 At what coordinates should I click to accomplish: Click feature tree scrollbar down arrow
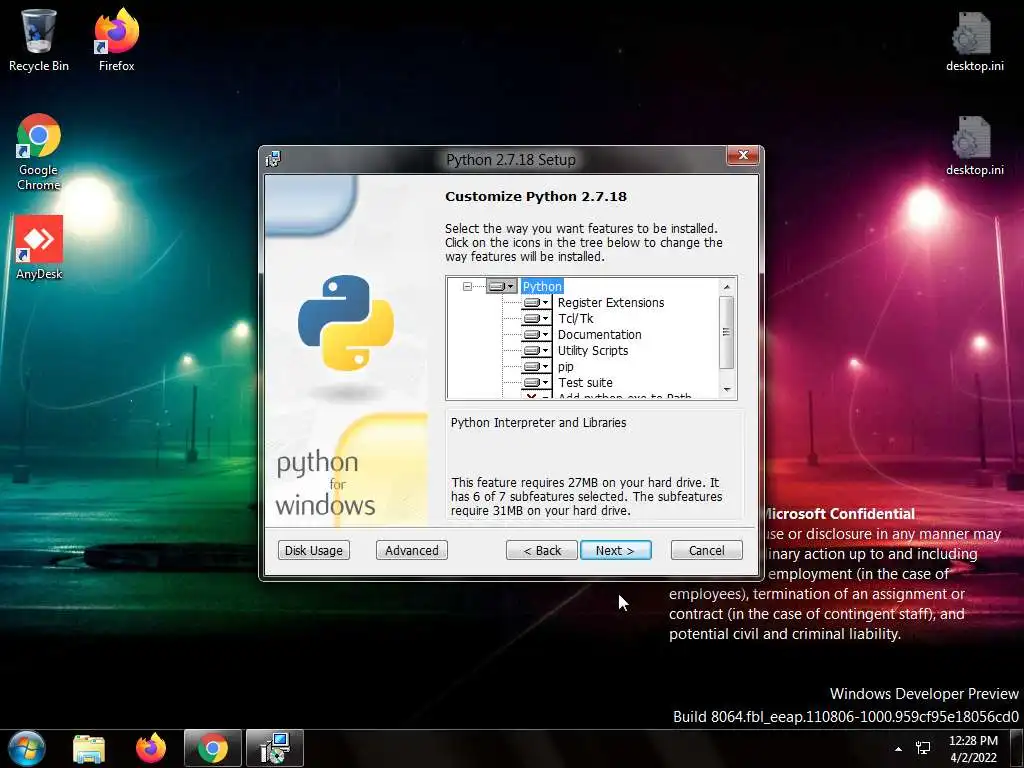[x=726, y=389]
